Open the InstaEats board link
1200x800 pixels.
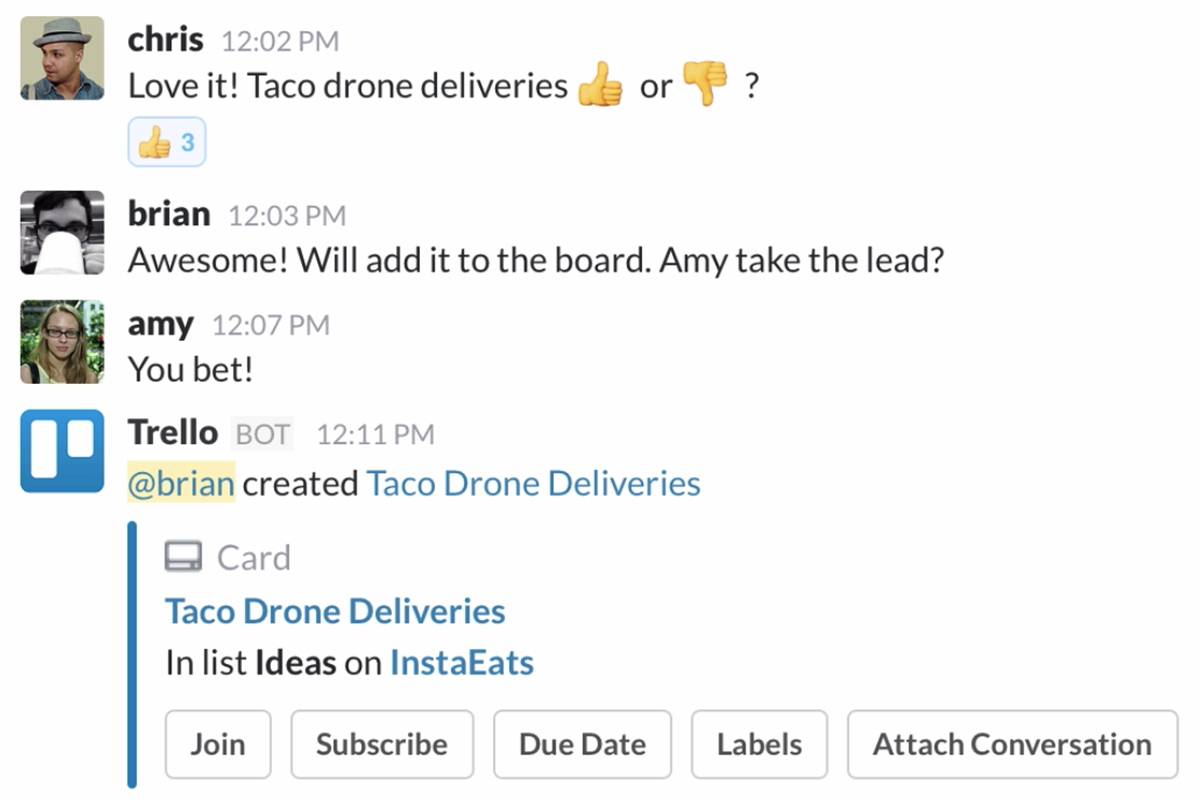pos(462,661)
